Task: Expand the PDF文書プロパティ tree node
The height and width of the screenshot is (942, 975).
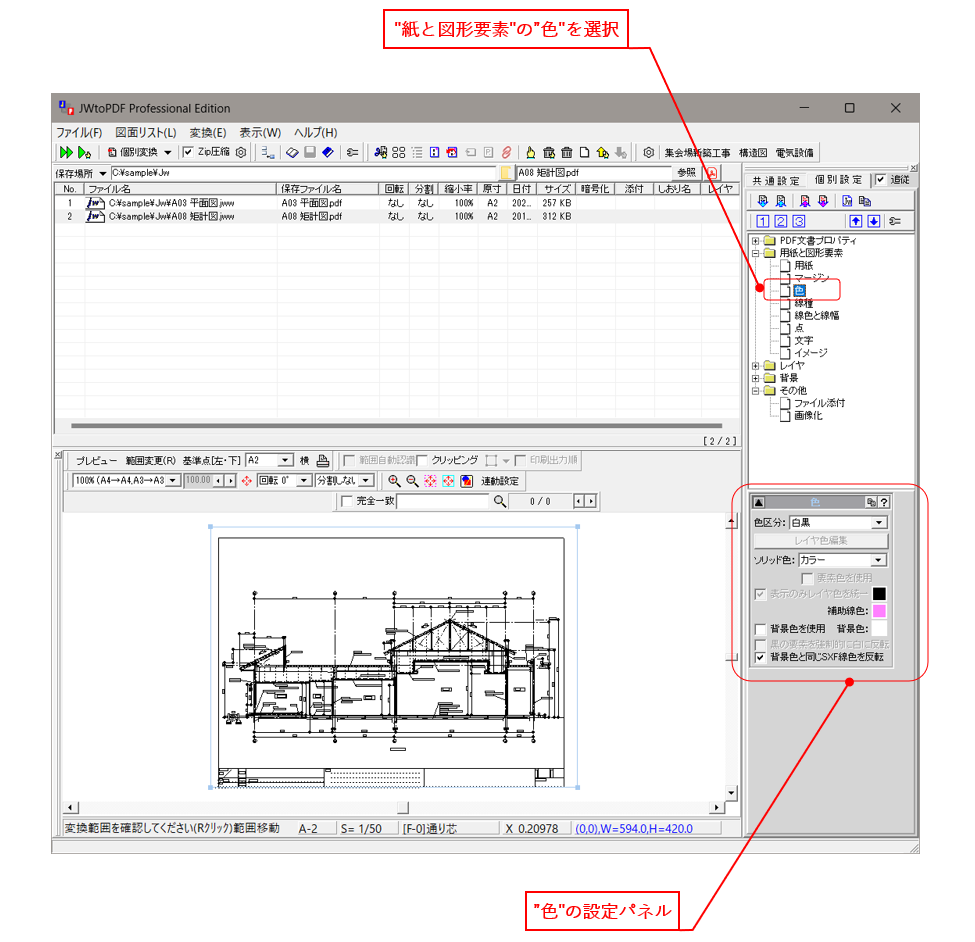Action: tap(755, 240)
